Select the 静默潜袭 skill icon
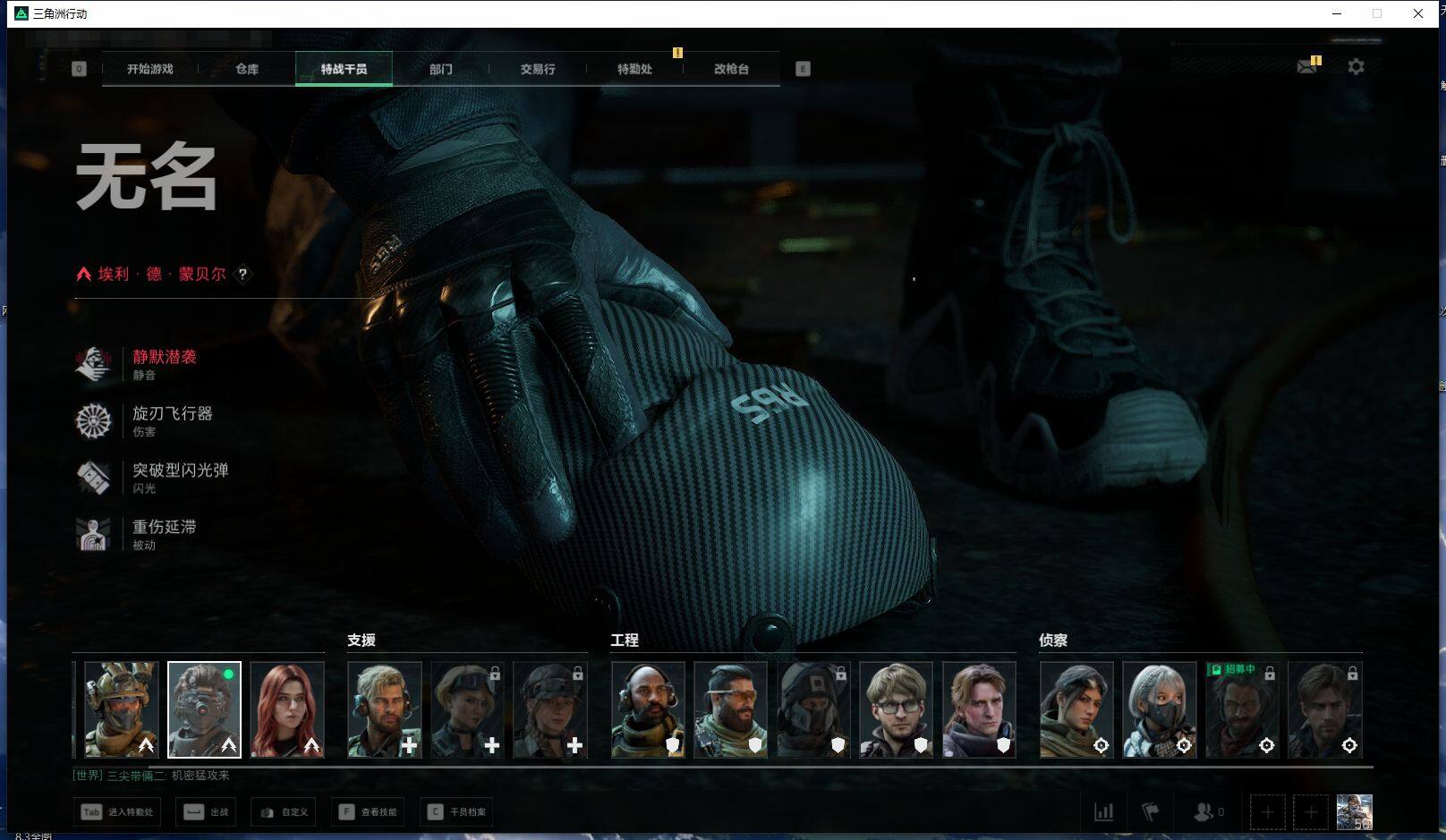The height and width of the screenshot is (840, 1446). [x=93, y=364]
